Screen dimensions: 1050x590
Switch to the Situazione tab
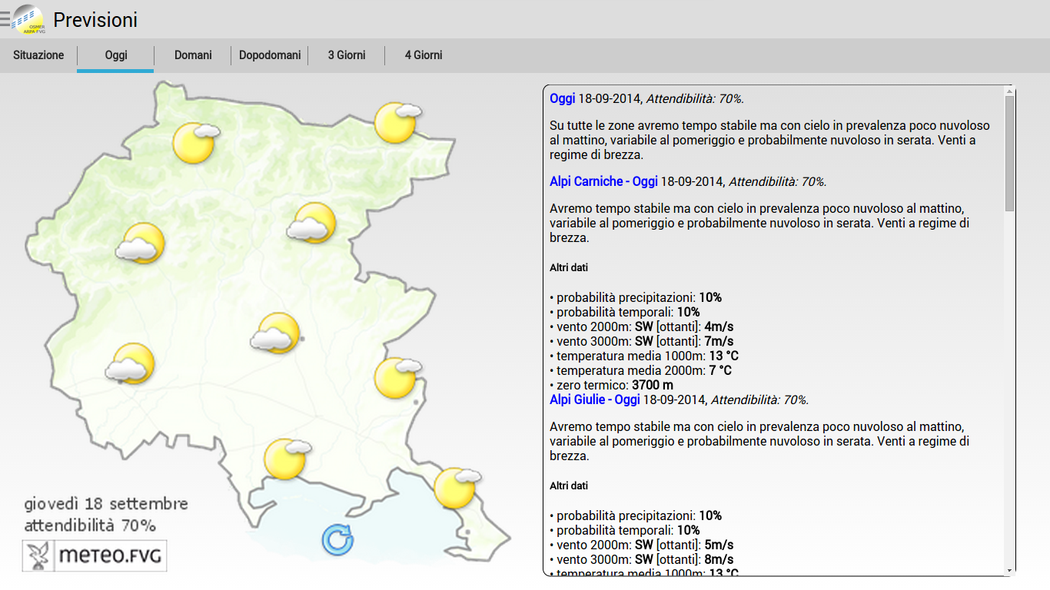pyautogui.click(x=38, y=55)
